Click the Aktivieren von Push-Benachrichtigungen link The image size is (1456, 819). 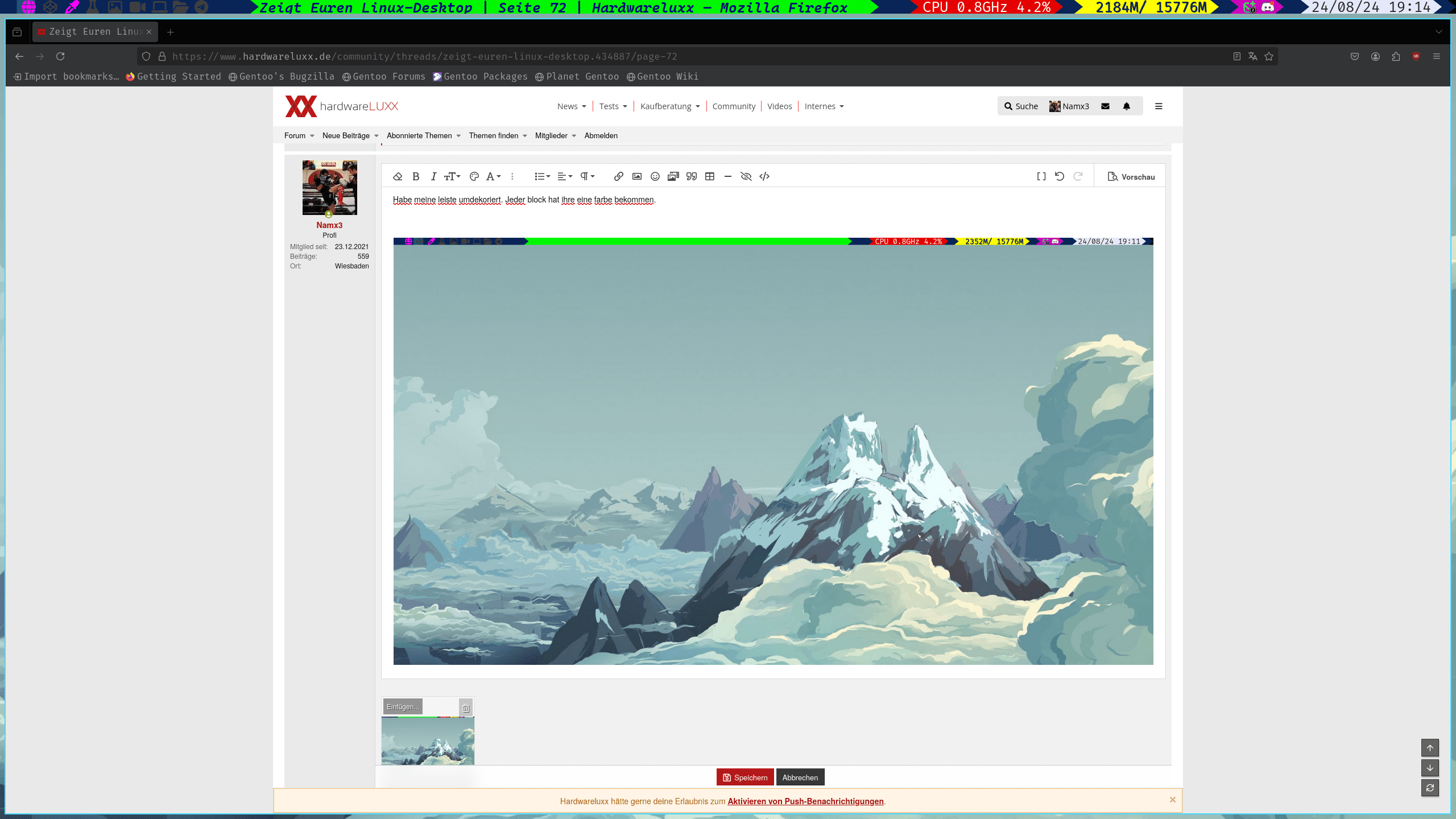[805, 801]
